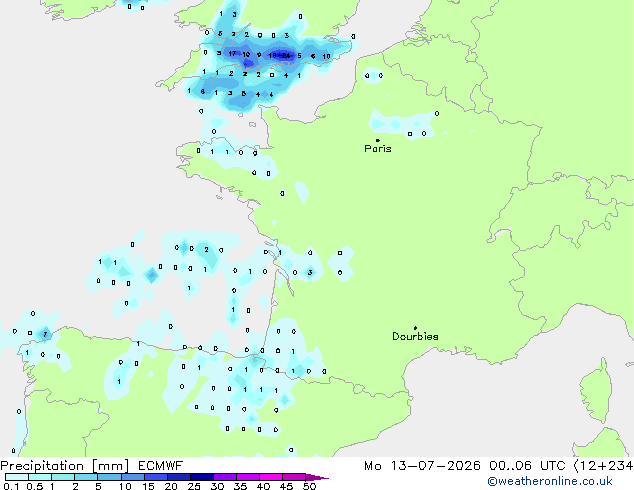634x490 pixels.
Task: Click the Precipitation [mm] title text
Action: point(64,466)
